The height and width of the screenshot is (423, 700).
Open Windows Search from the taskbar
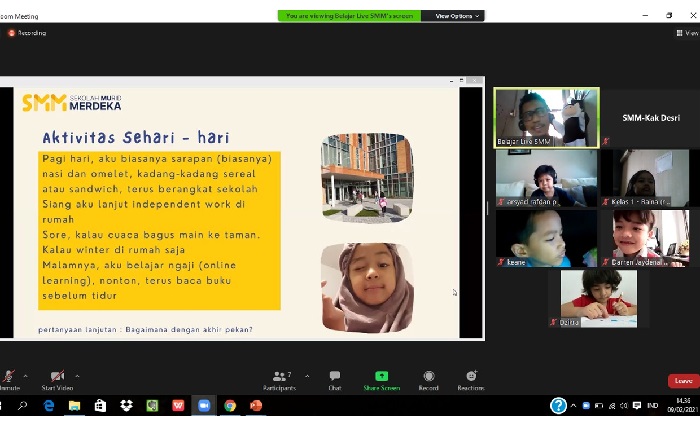pos(22,405)
